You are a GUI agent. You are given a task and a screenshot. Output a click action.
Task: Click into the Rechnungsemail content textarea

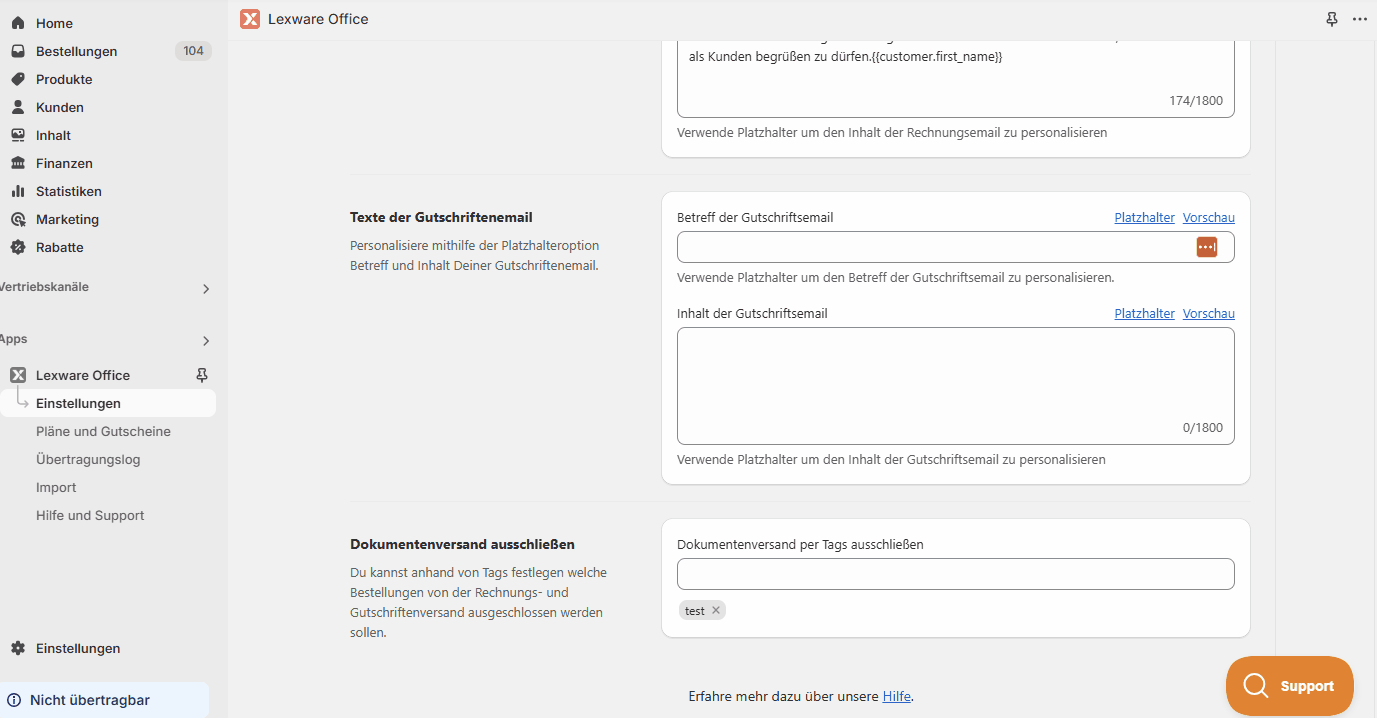pos(956,78)
